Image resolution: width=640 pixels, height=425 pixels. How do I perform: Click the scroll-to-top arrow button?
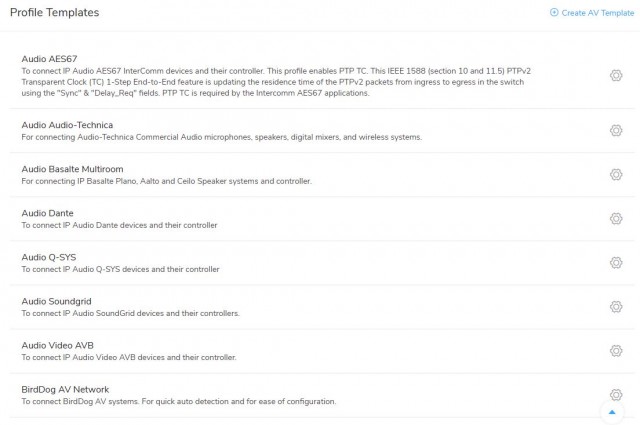tap(612, 412)
